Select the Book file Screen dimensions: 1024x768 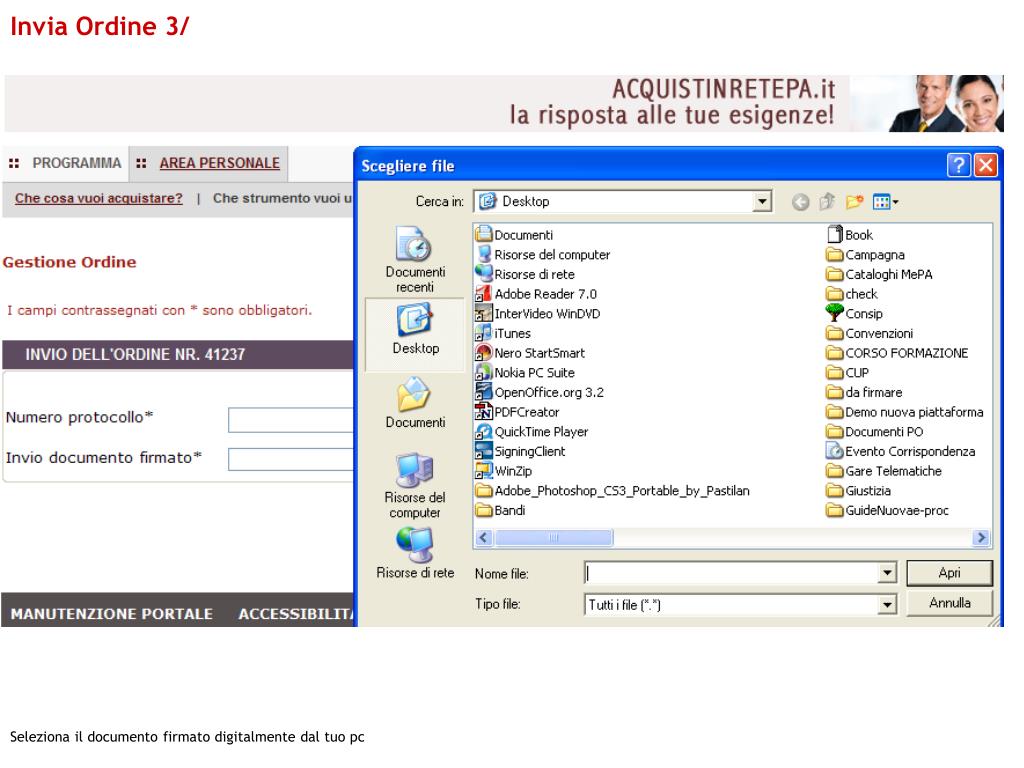[850, 234]
